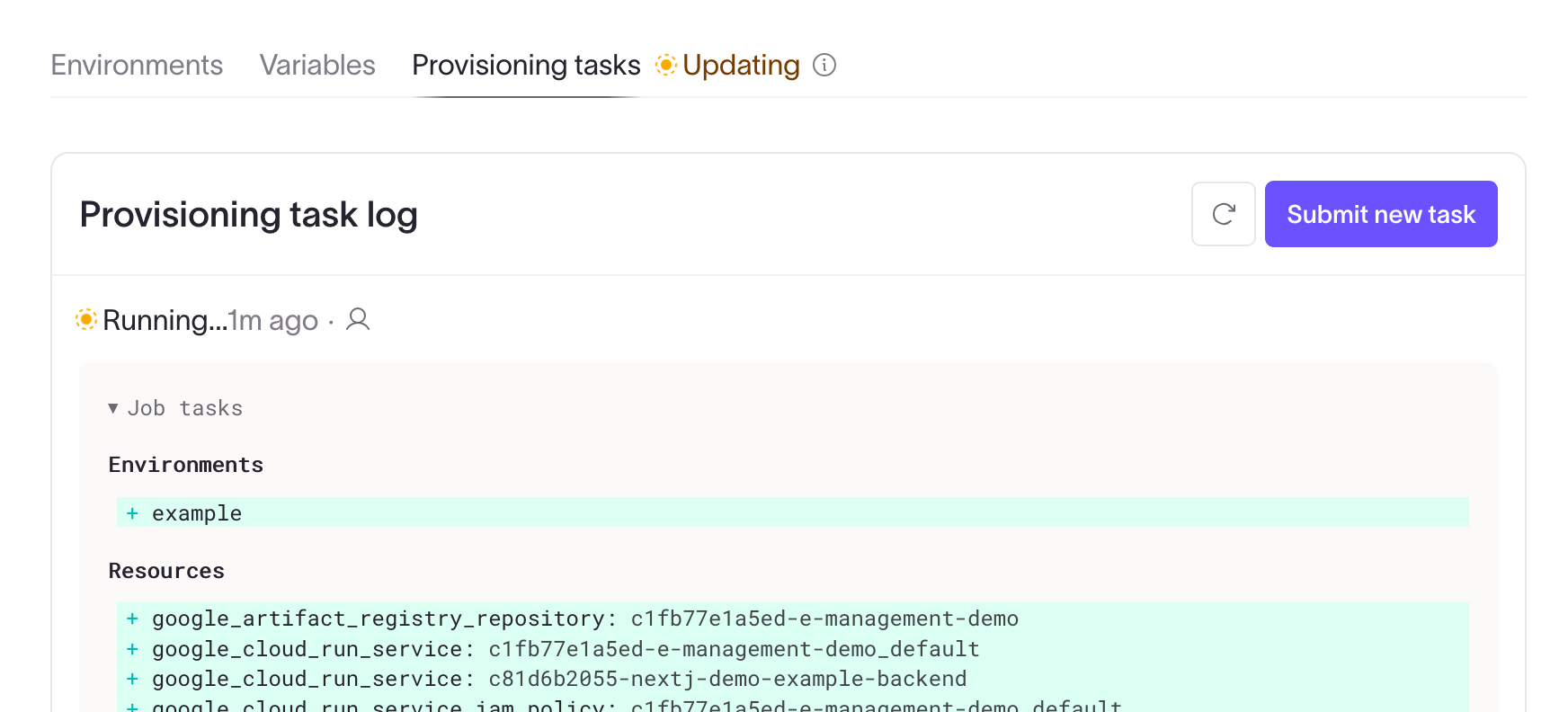Viewport: 1568px width, 712px height.
Task: Open the Environments tab
Action: point(137,65)
